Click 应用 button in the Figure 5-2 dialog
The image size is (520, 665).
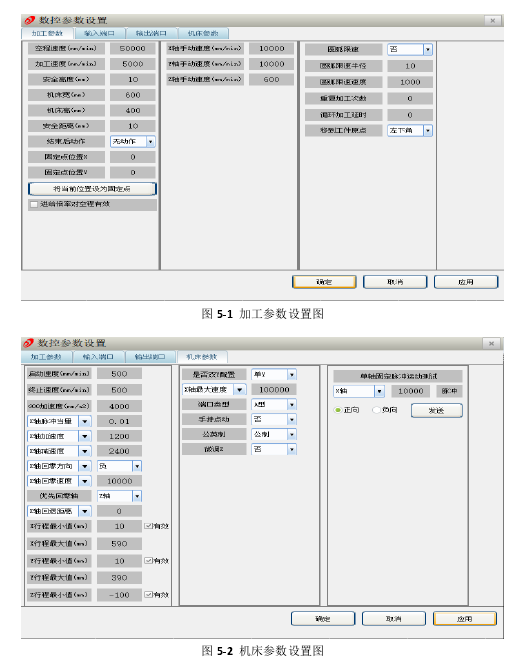click(x=464, y=619)
